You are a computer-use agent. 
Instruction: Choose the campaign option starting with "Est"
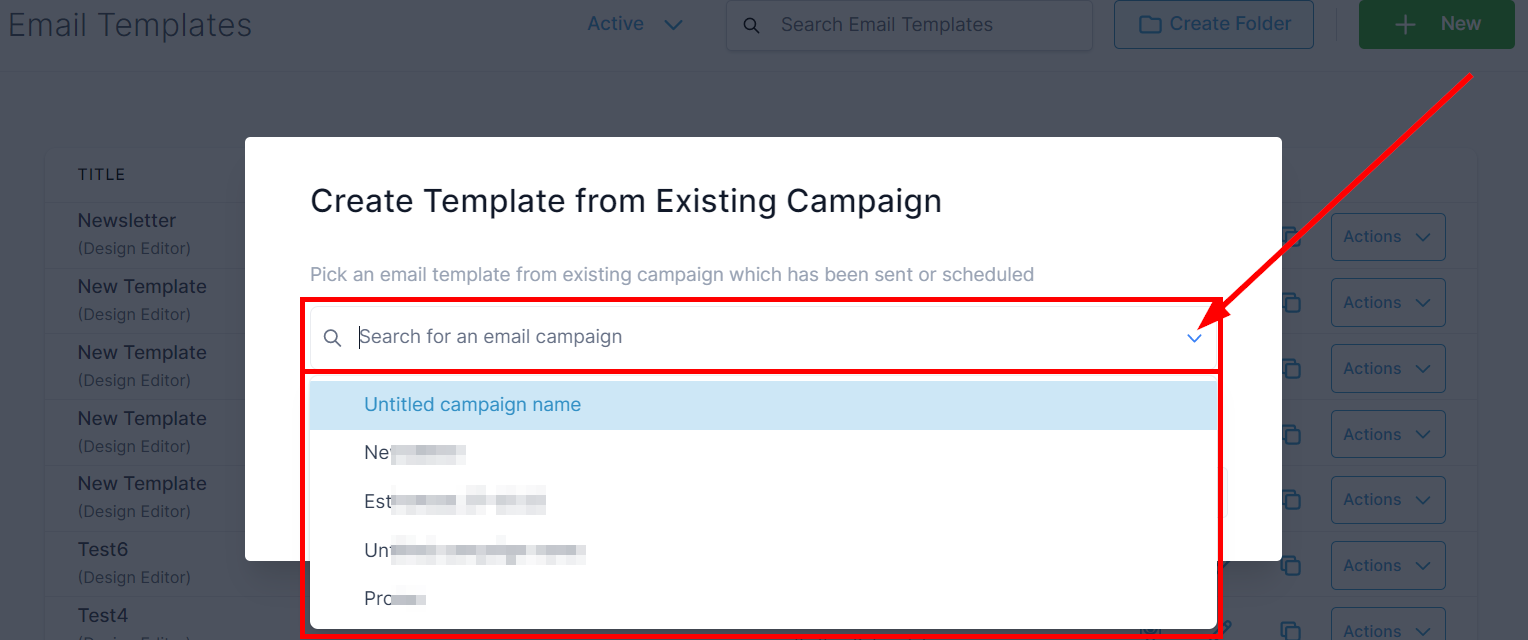[x=454, y=501]
